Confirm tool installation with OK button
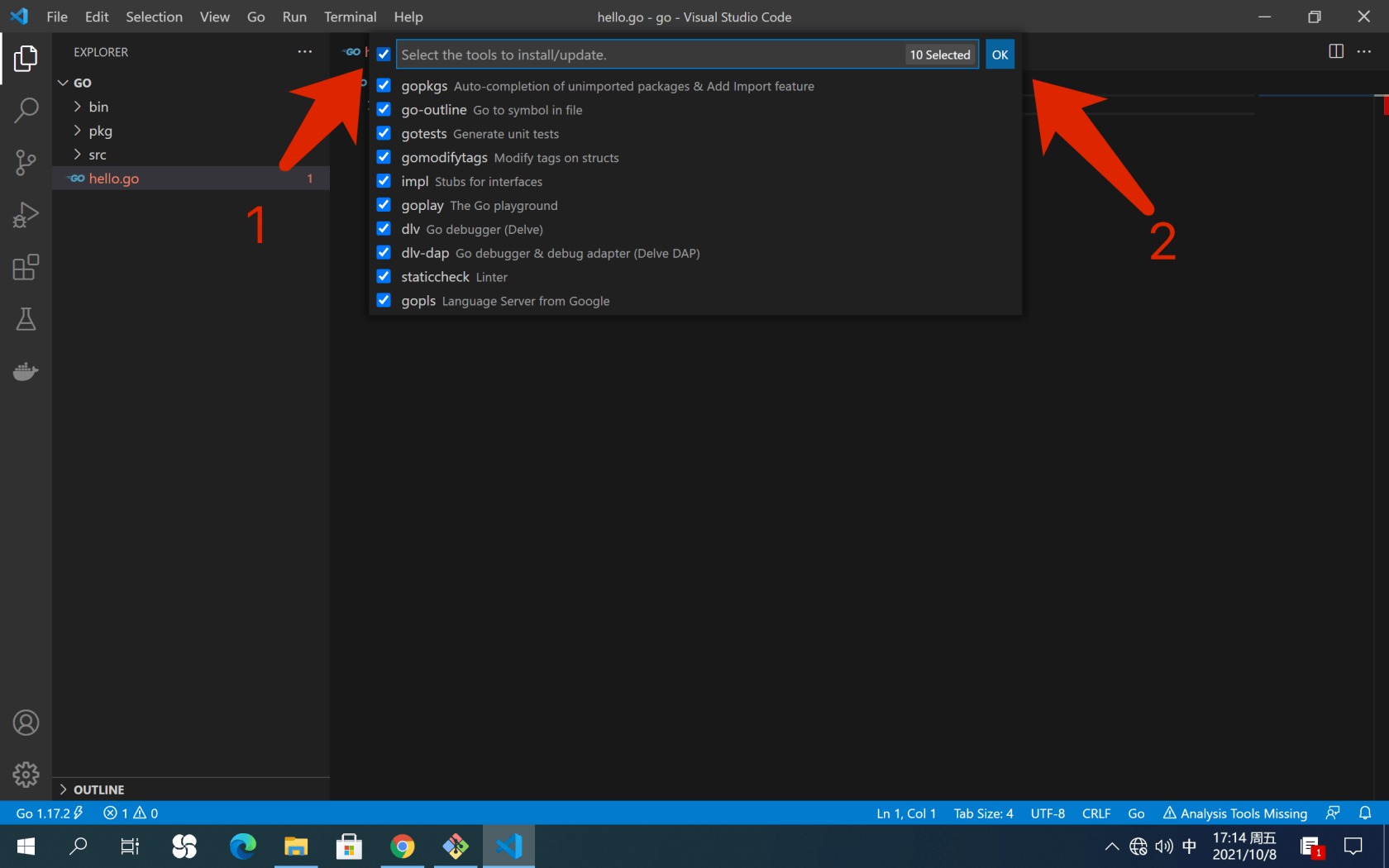Viewport: 1389px width, 868px height. [x=1000, y=55]
